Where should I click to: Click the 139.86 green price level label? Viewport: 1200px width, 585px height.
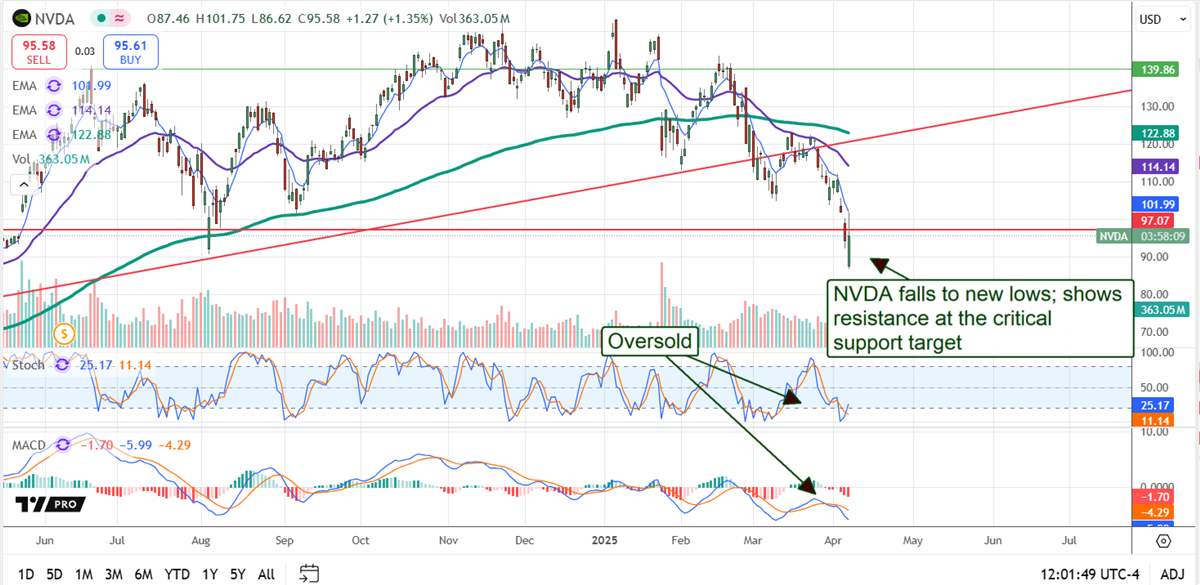point(1163,69)
